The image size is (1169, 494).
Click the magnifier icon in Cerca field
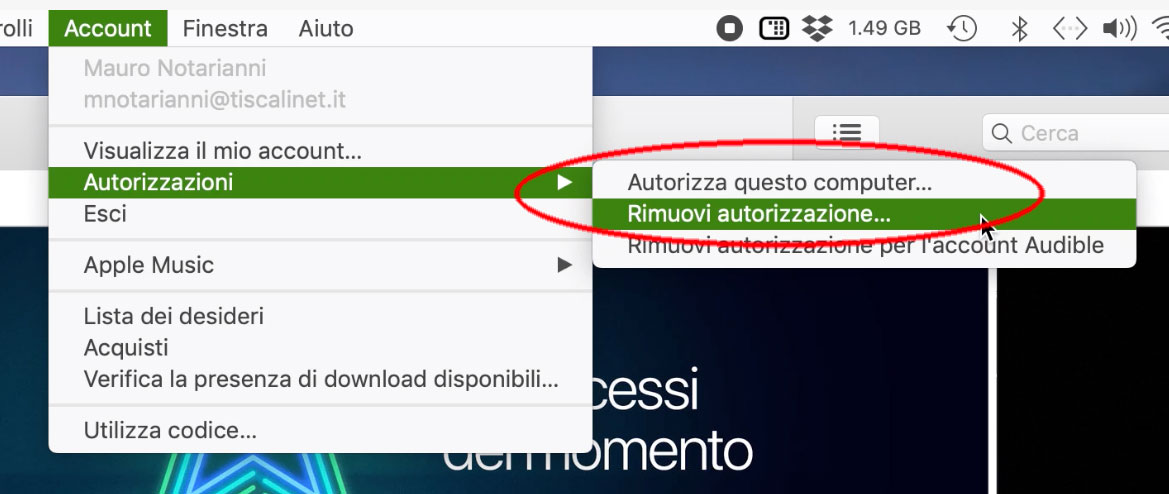point(1003,134)
